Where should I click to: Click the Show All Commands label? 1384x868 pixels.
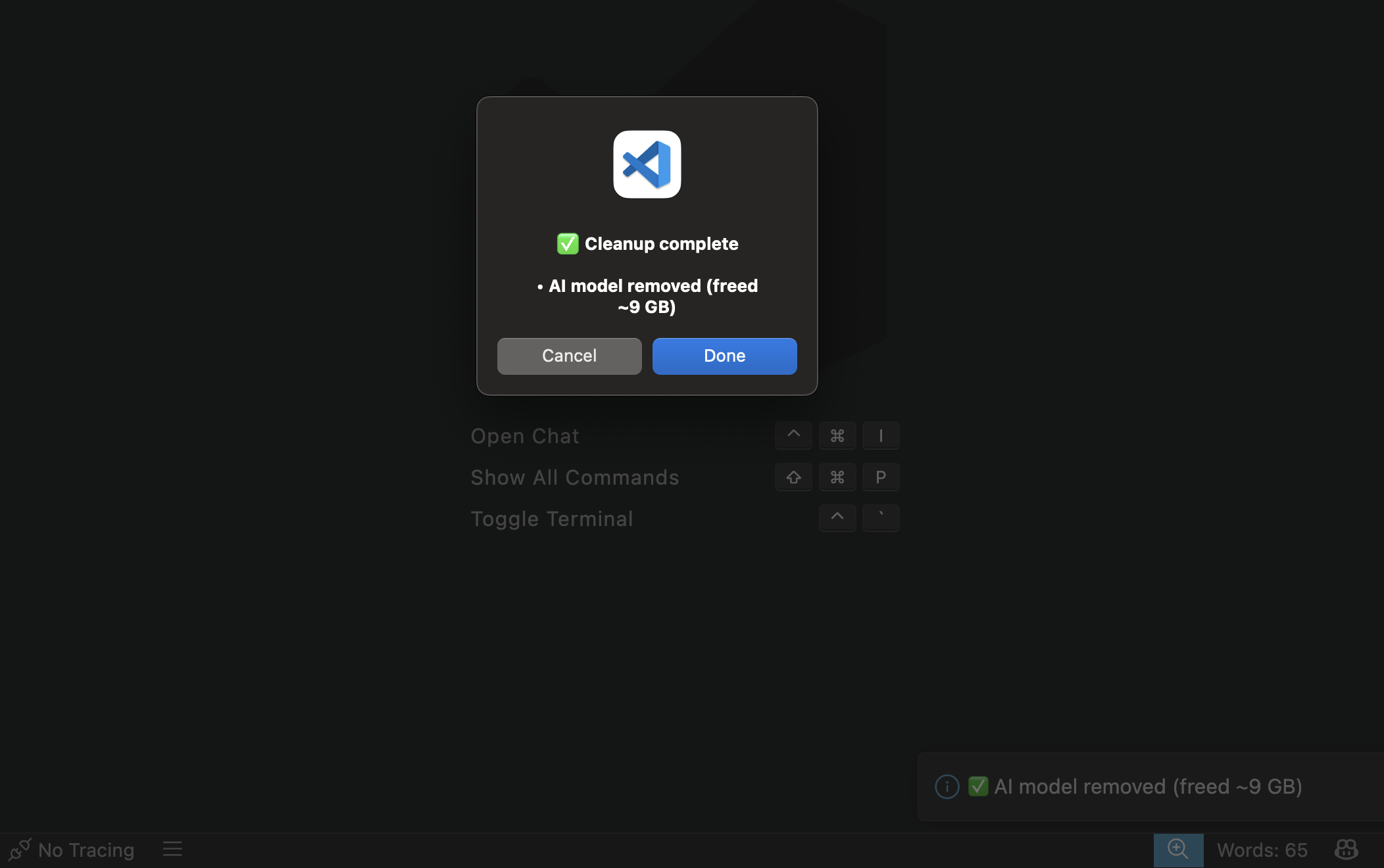[575, 477]
